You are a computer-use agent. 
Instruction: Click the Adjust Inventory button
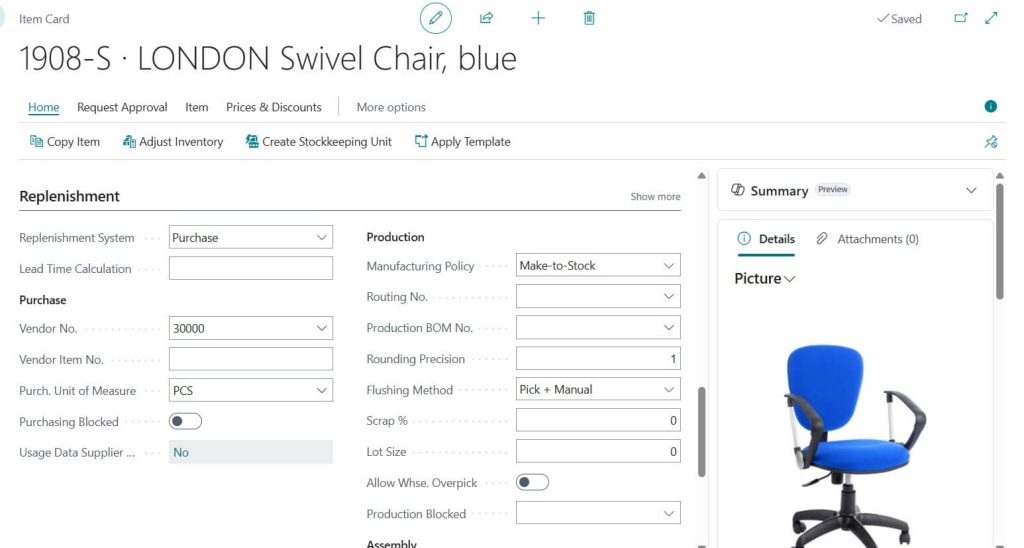click(x=173, y=142)
